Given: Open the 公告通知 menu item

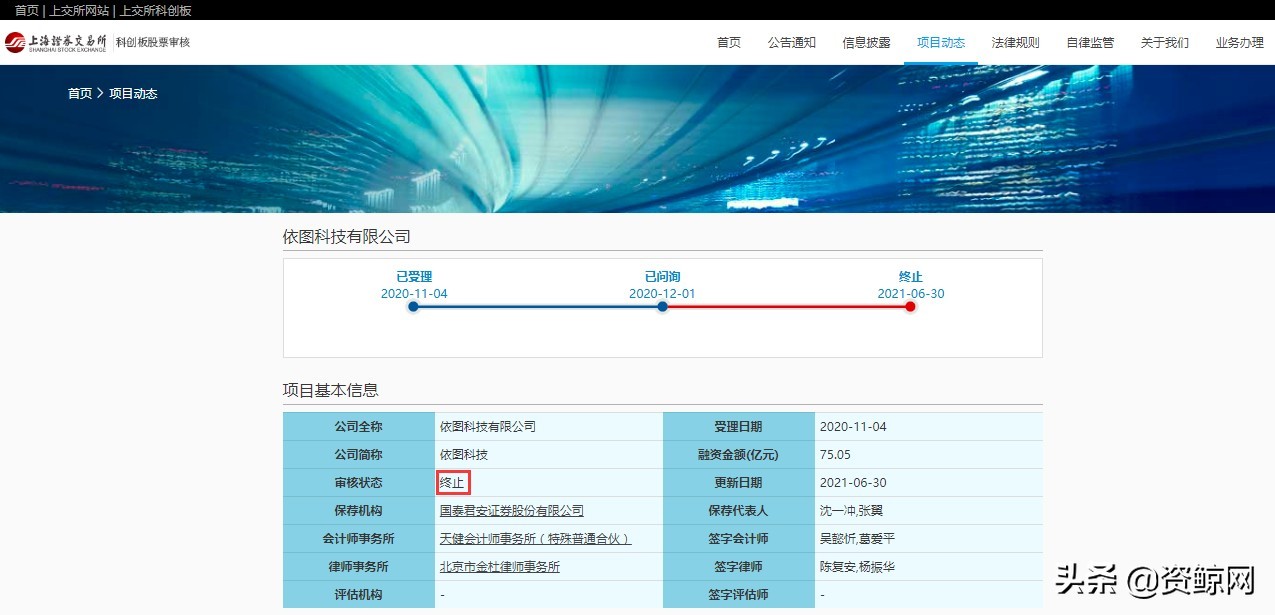Looking at the screenshot, I should [x=791, y=43].
